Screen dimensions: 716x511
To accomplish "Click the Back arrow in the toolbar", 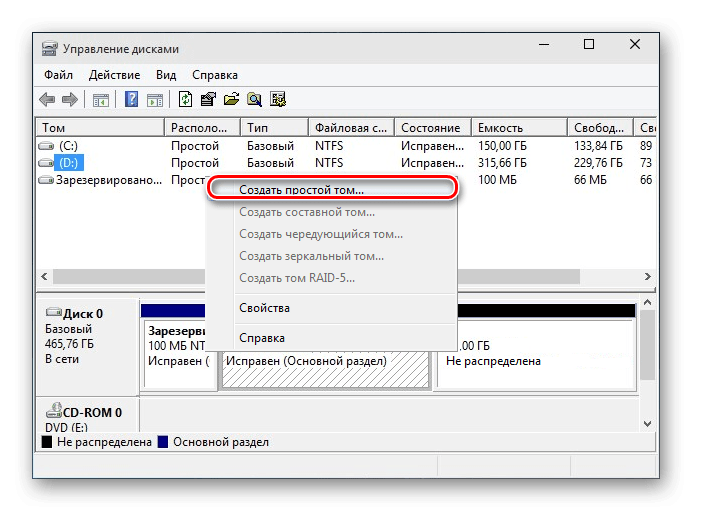I will pos(47,99).
